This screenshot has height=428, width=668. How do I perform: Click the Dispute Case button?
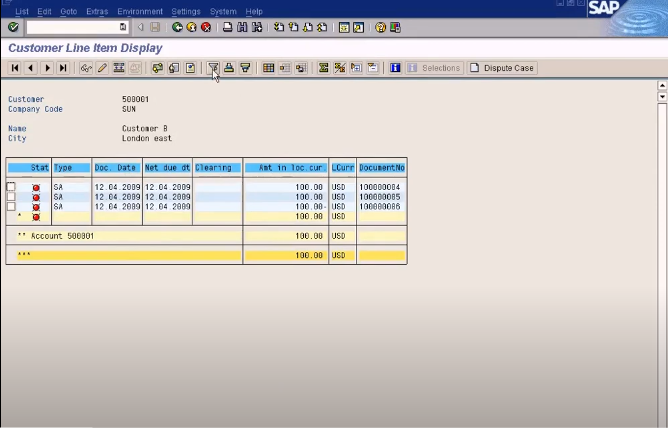click(502, 68)
